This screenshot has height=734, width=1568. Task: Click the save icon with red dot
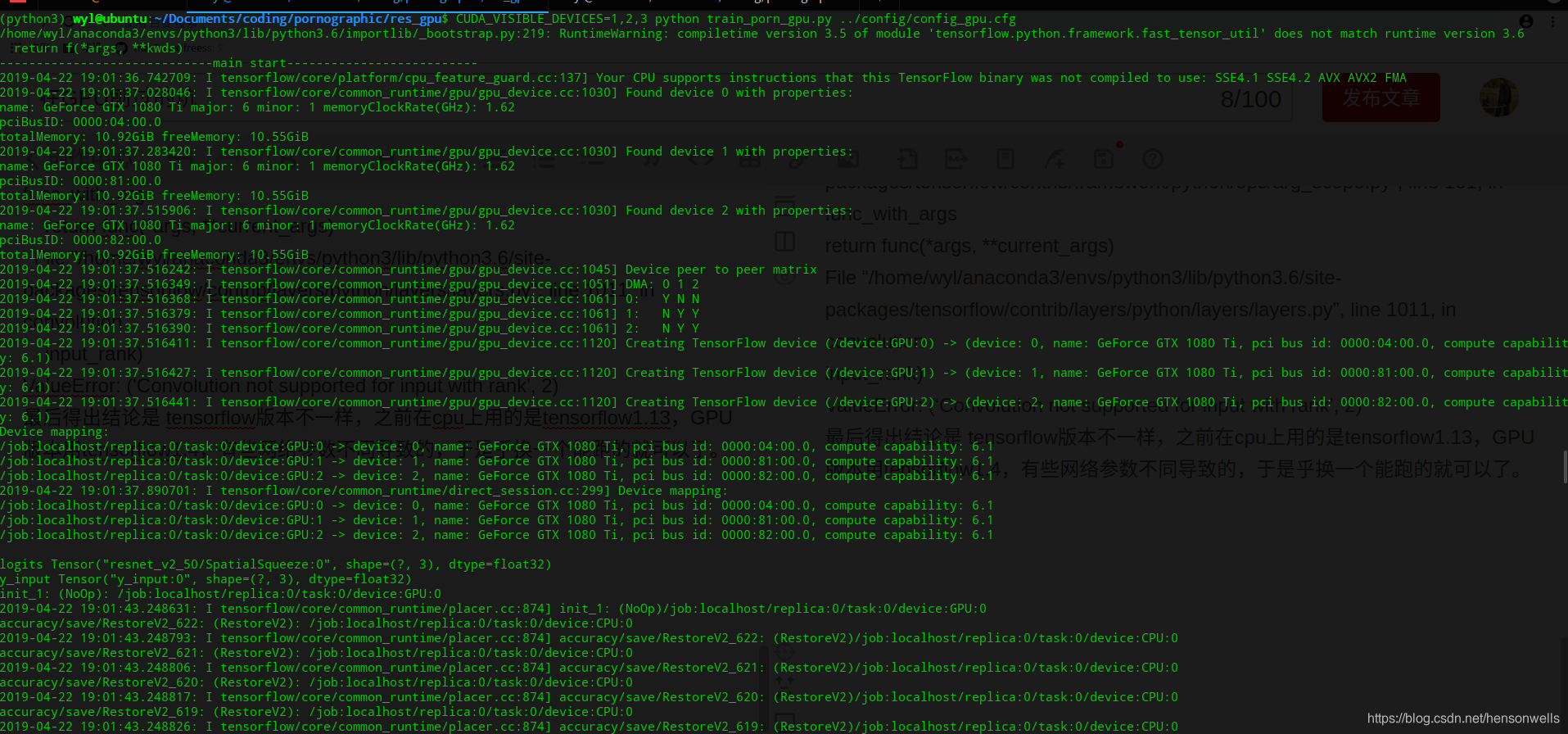point(1105,158)
